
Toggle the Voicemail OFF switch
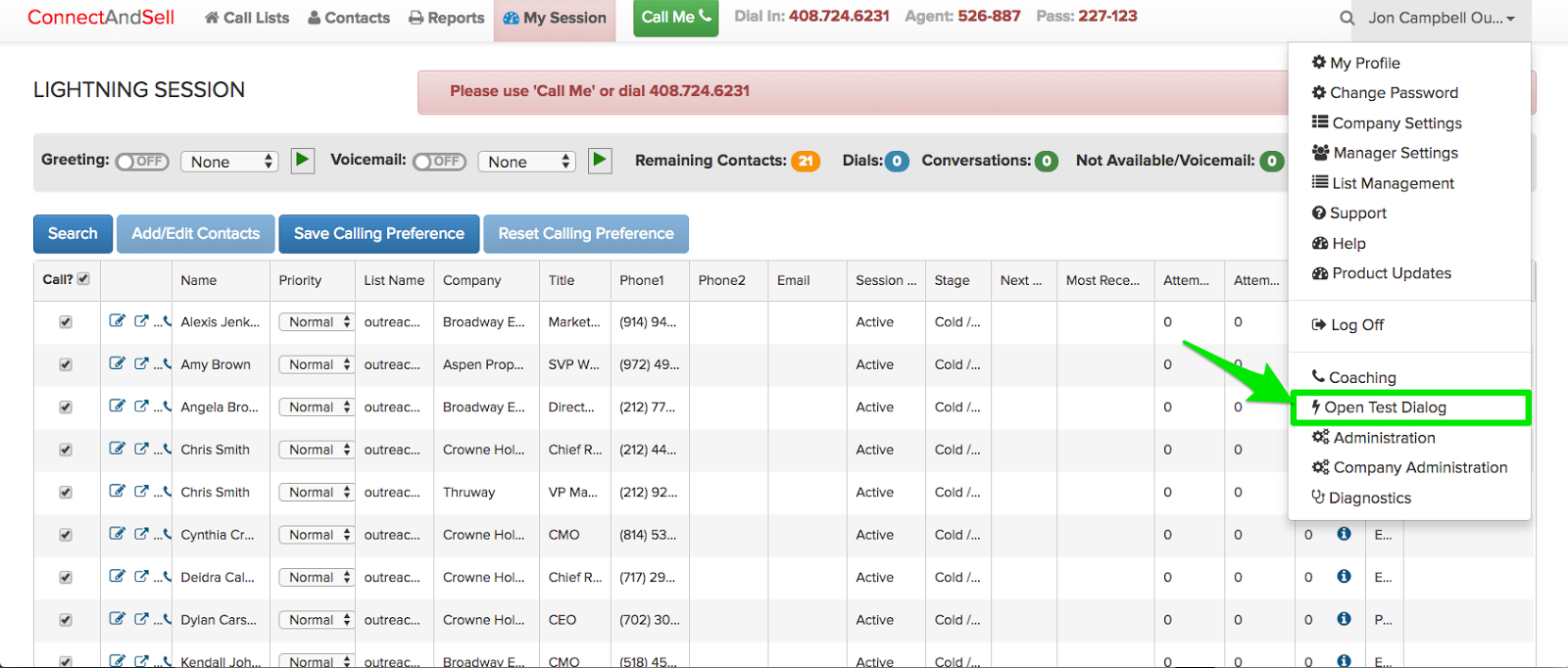pos(440,162)
